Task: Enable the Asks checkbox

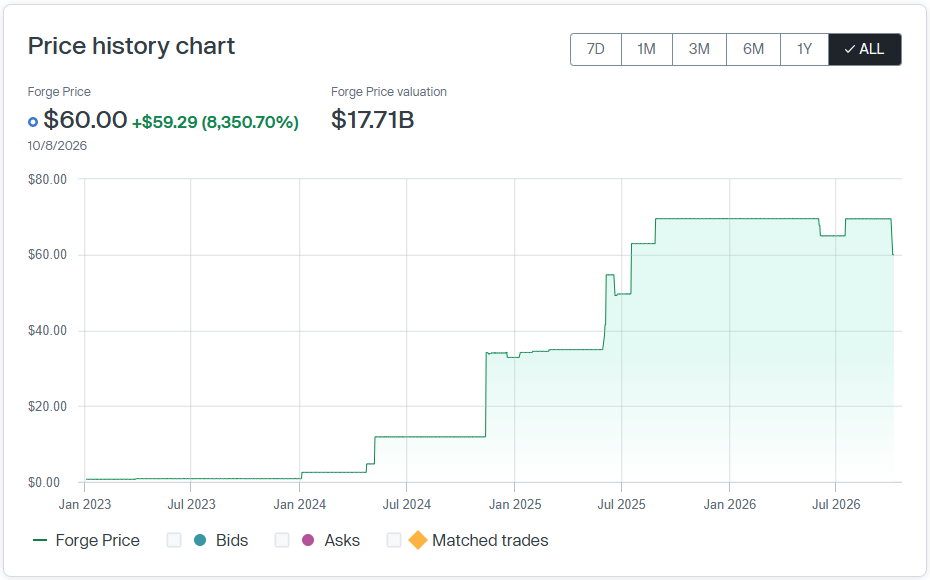Action: tap(282, 540)
